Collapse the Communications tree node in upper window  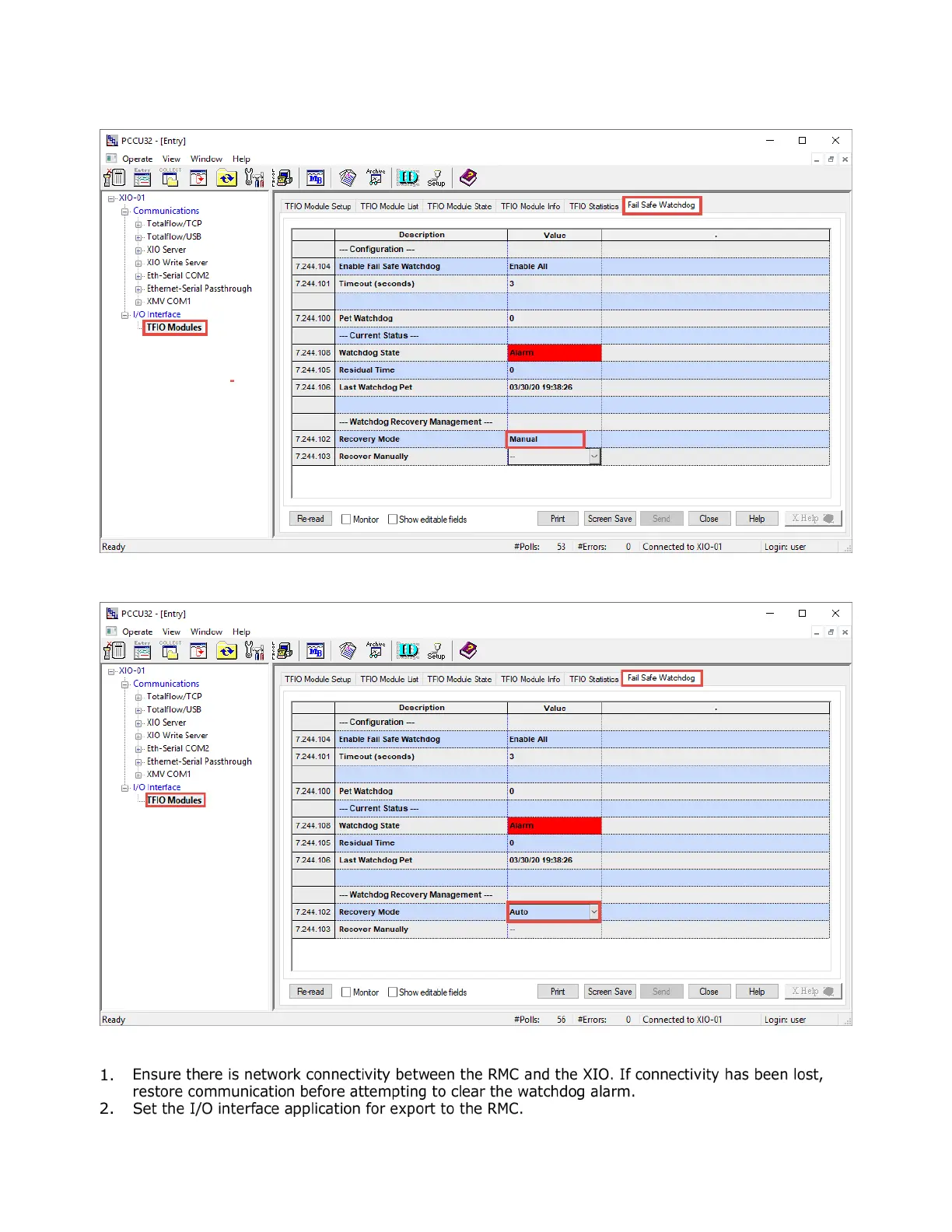click(124, 212)
